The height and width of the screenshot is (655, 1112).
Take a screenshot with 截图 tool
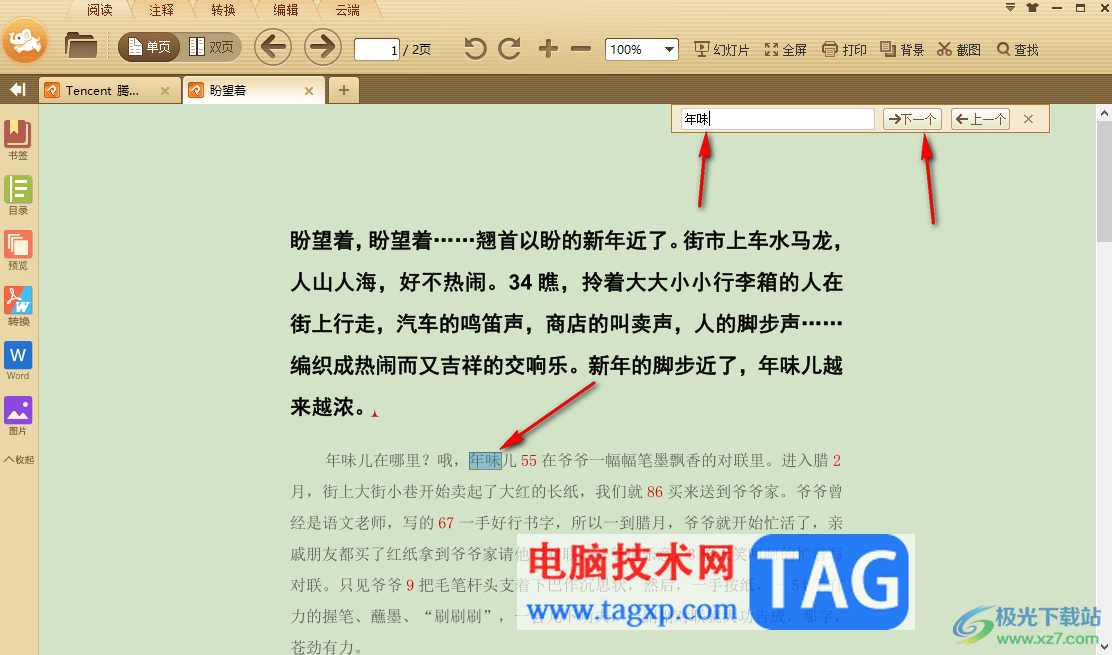[959, 50]
